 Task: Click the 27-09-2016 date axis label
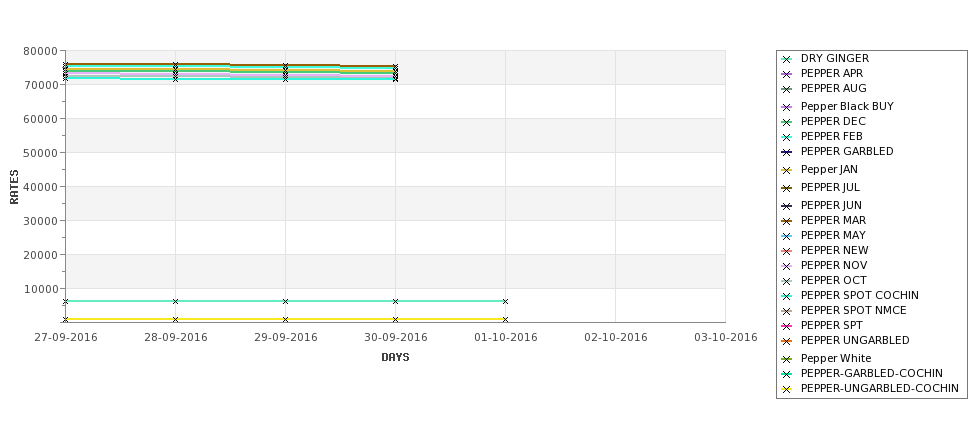(66, 338)
